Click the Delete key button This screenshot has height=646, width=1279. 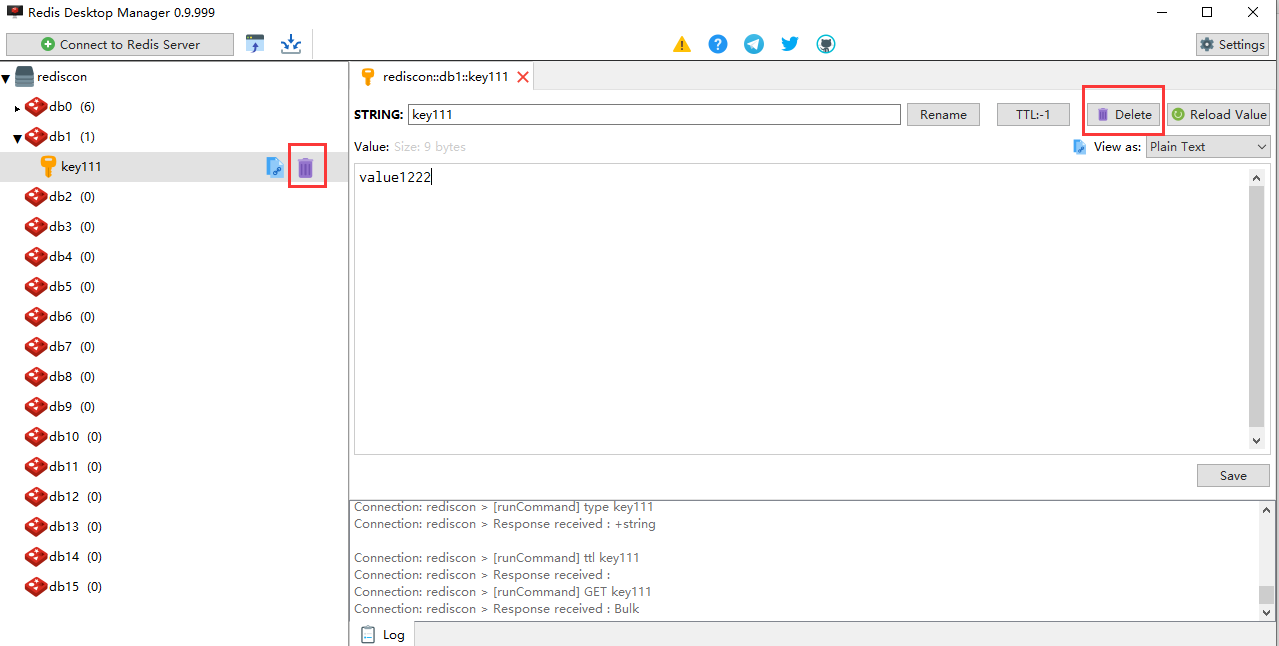click(1124, 115)
